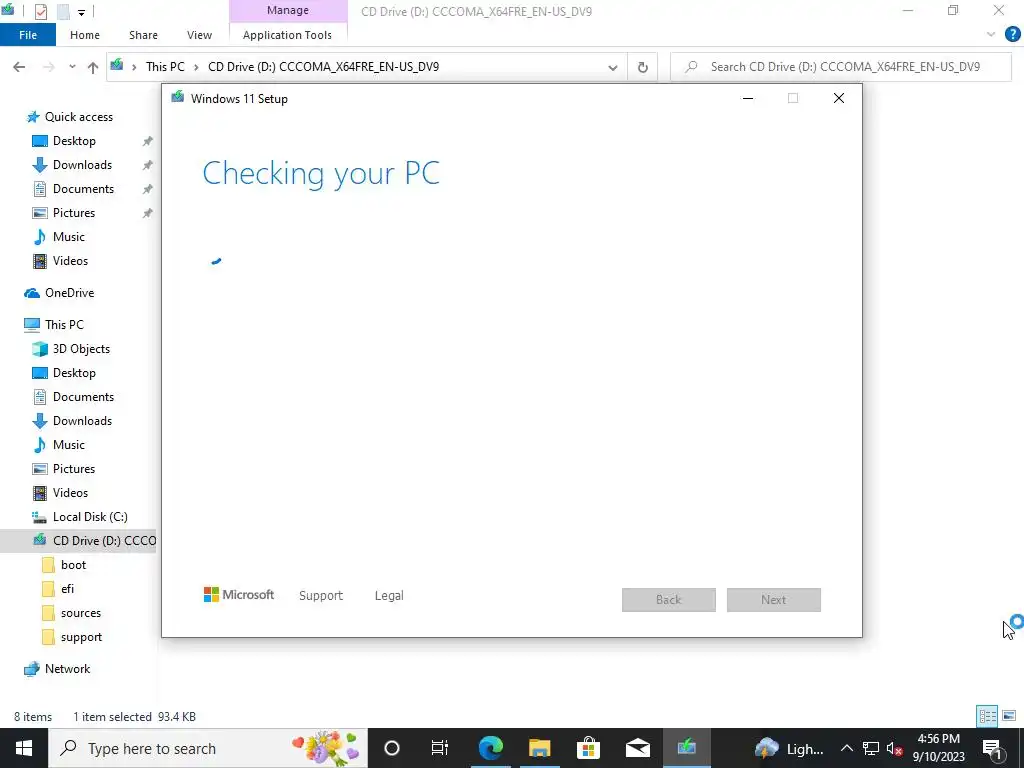Open the File tab in Explorer ribbon

(x=27, y=35)
